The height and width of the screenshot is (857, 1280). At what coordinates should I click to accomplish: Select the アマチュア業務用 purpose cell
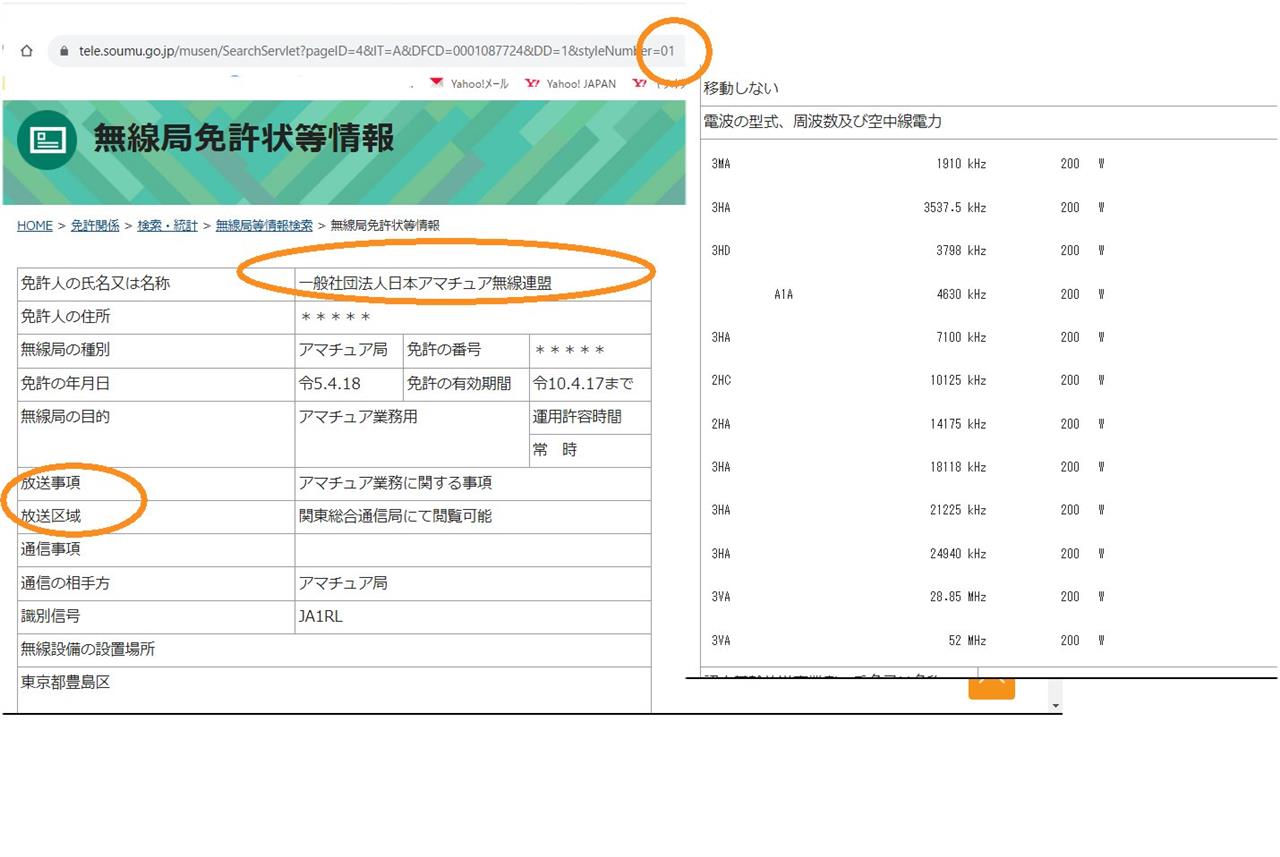pyautogui.click(x=411, y=434)
